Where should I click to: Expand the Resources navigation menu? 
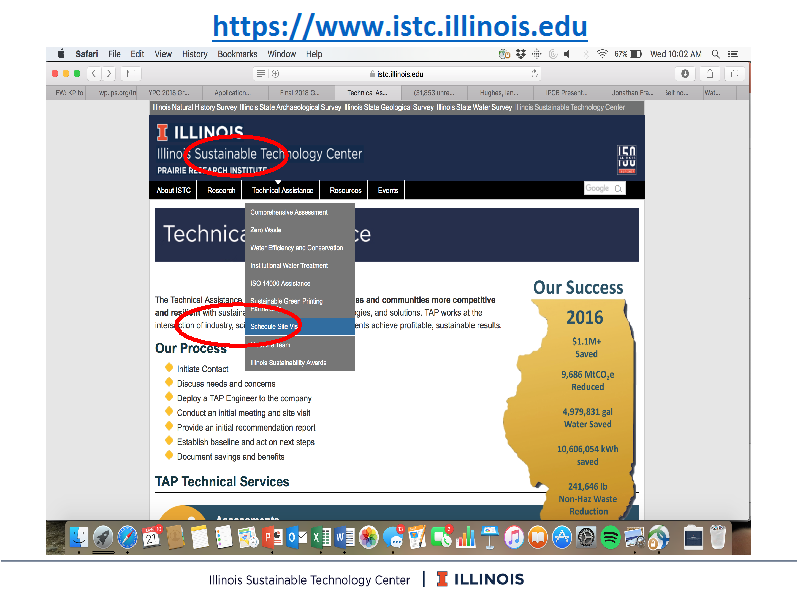(345, 190)
